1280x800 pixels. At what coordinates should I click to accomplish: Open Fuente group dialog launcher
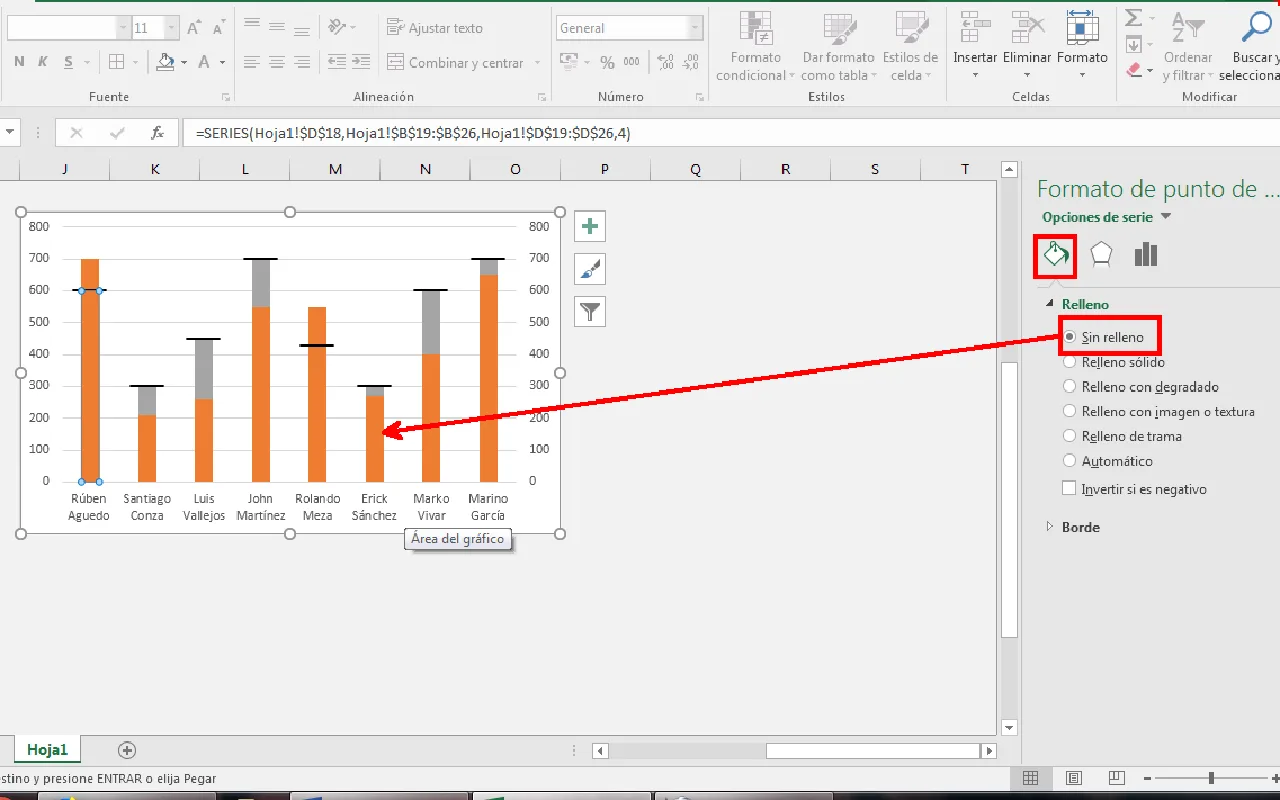click(x=226, y=97)
